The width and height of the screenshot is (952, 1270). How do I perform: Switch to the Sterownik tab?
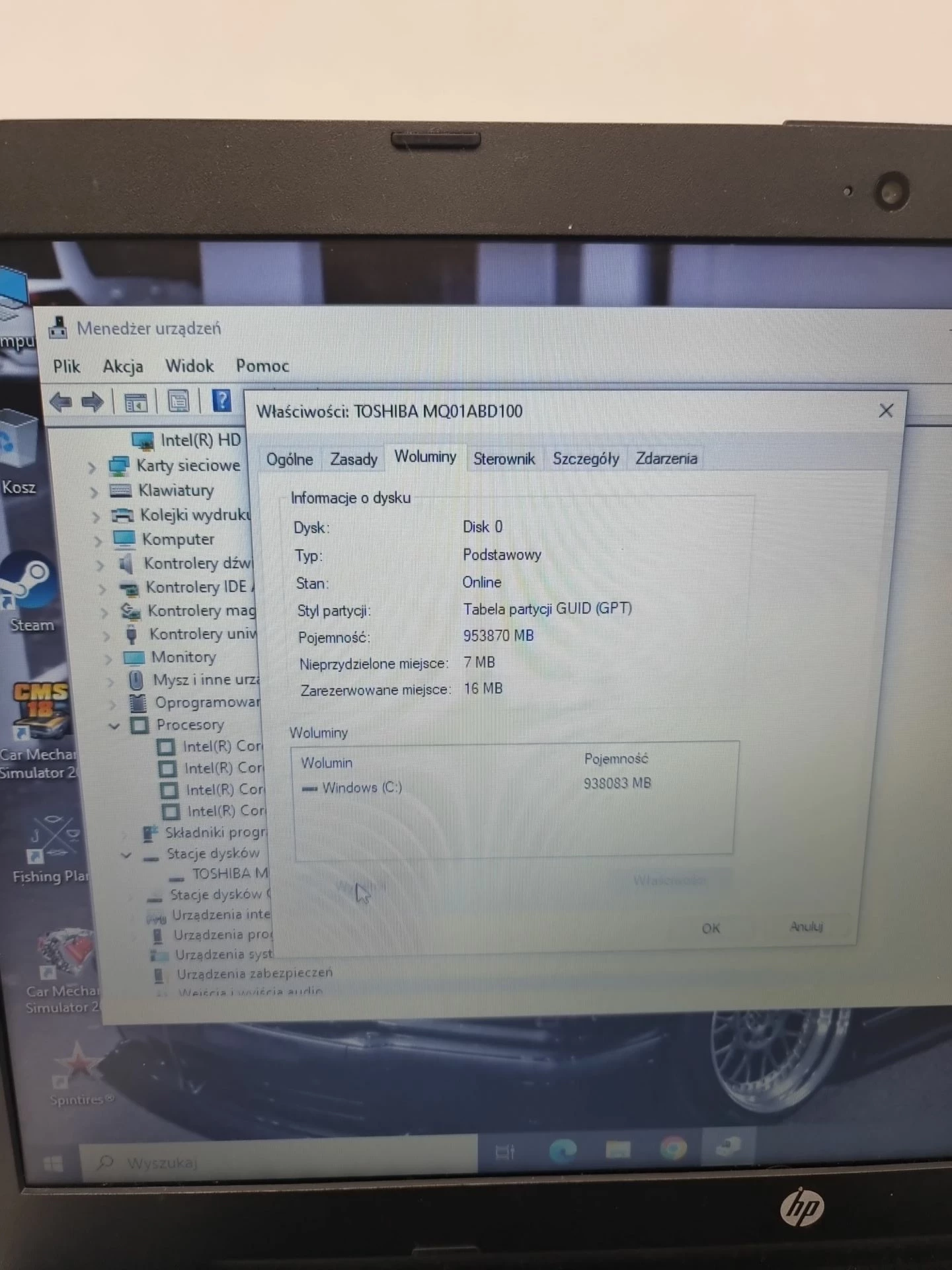coord(504,458)
